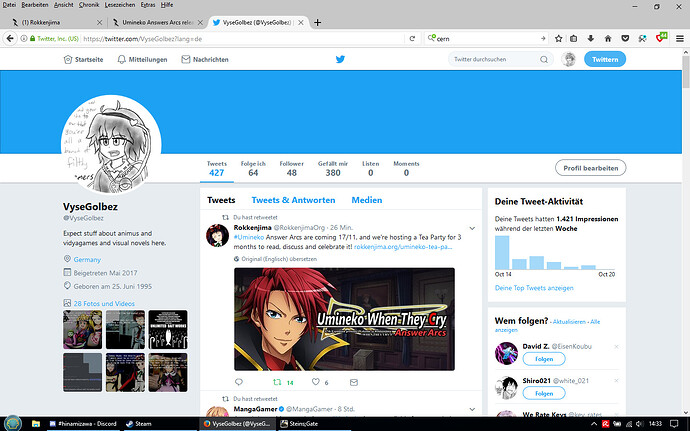Open the Follower 48 counter
Image resolution: width=690 pixels, height=431 pixels.
click(x=291, y=169)
